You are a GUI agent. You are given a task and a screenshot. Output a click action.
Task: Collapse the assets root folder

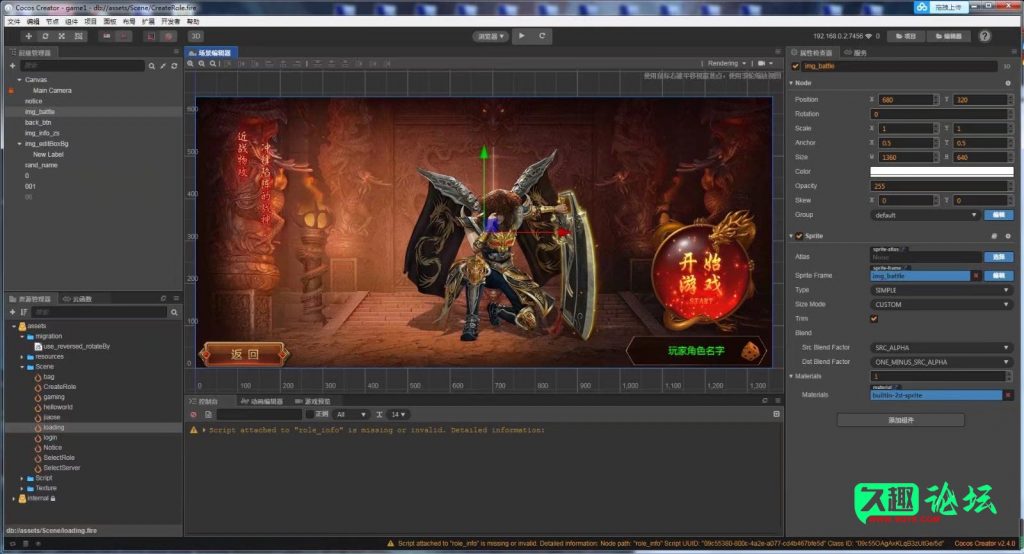[x=14, y=326]
